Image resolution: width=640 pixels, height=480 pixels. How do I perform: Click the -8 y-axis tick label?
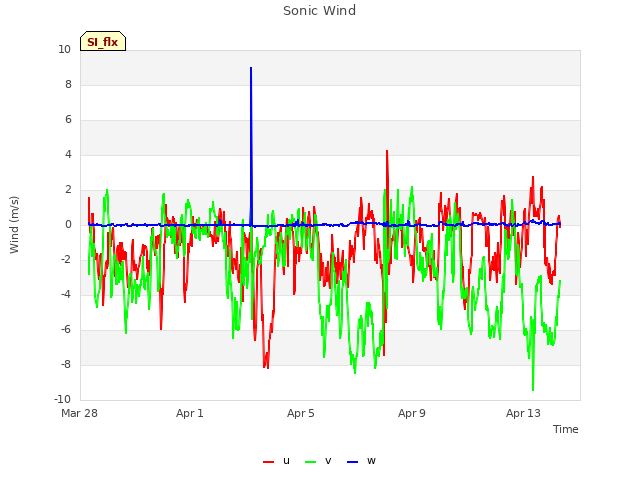66,364
